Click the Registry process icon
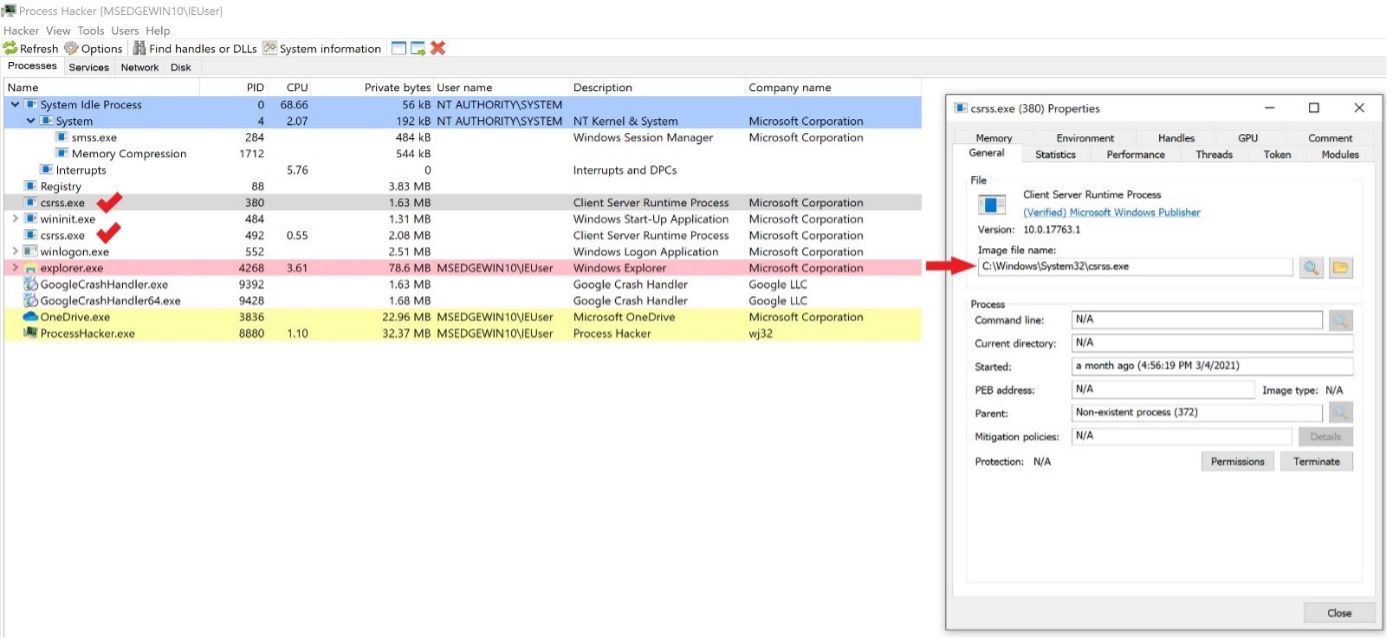The image size is (1390, 641). coord(31,186)
